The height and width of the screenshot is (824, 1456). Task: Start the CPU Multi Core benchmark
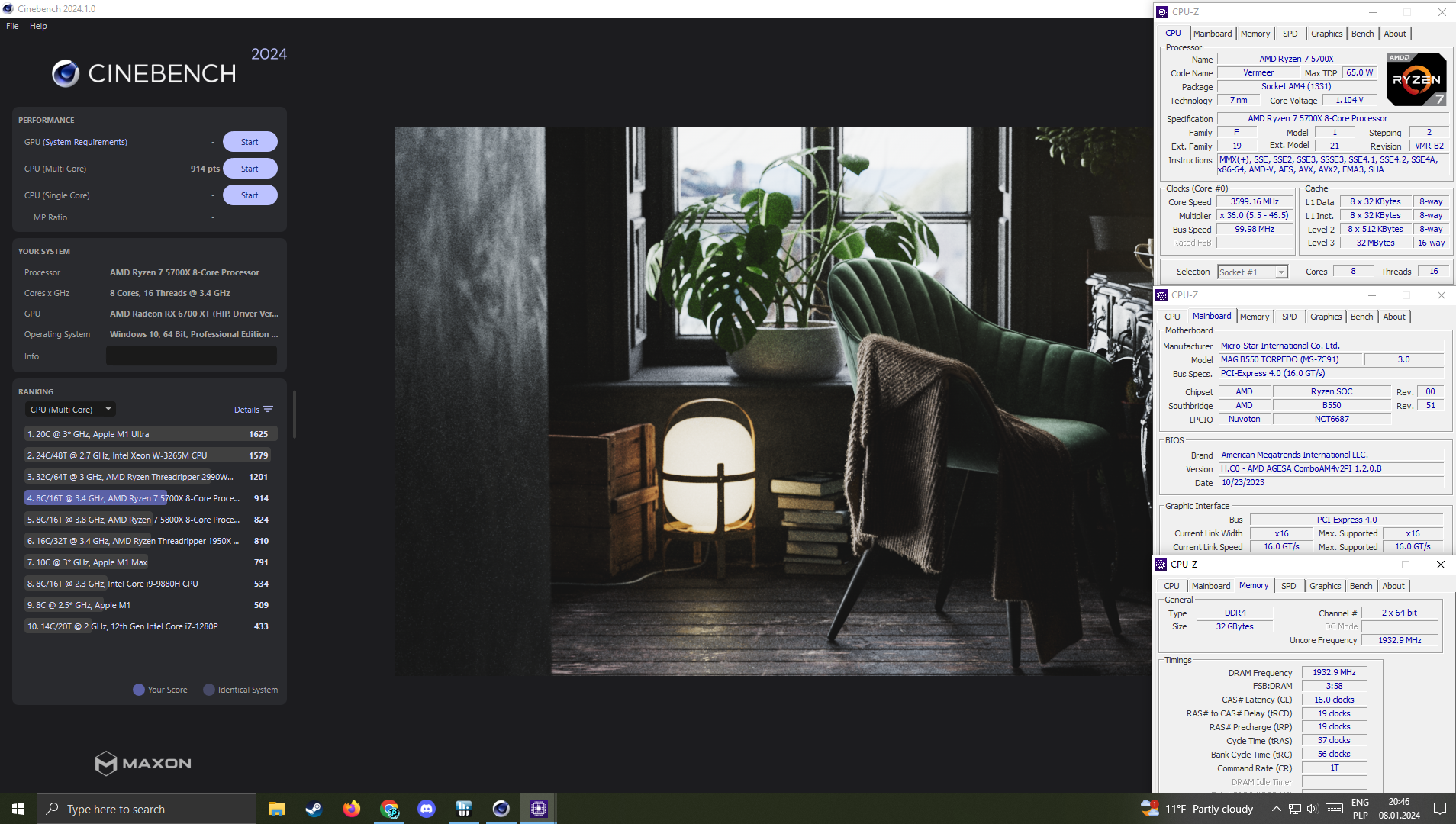250,169
